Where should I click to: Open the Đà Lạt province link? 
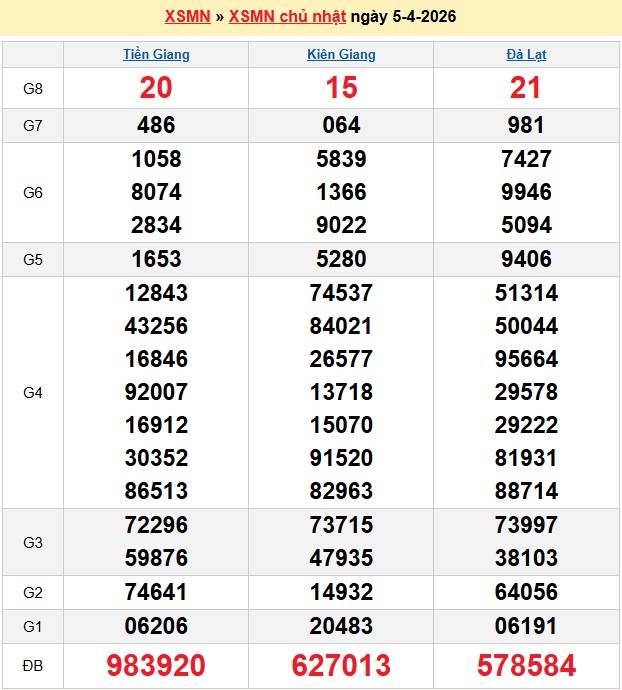click(526, 54)
